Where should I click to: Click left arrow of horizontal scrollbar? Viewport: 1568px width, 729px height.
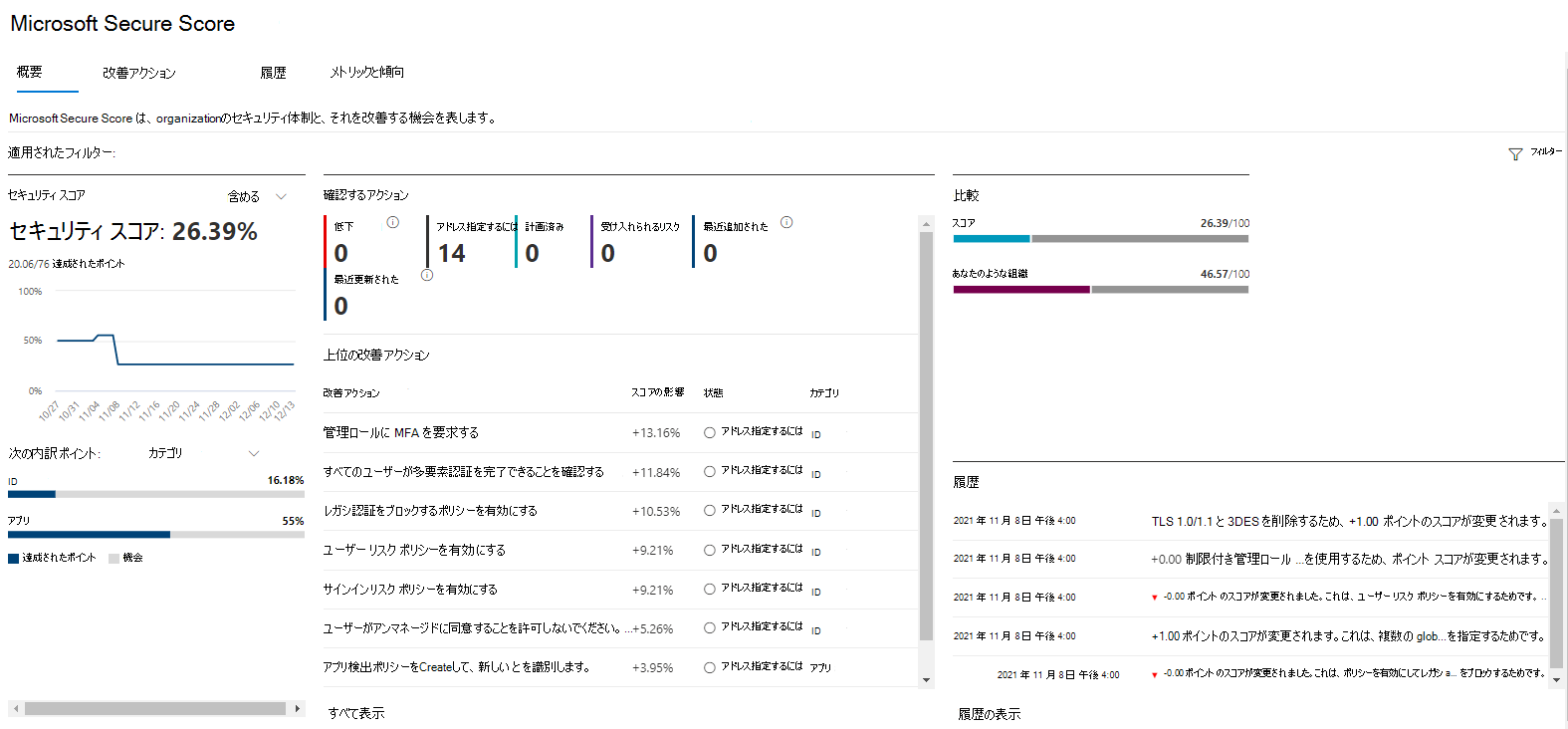15,709
